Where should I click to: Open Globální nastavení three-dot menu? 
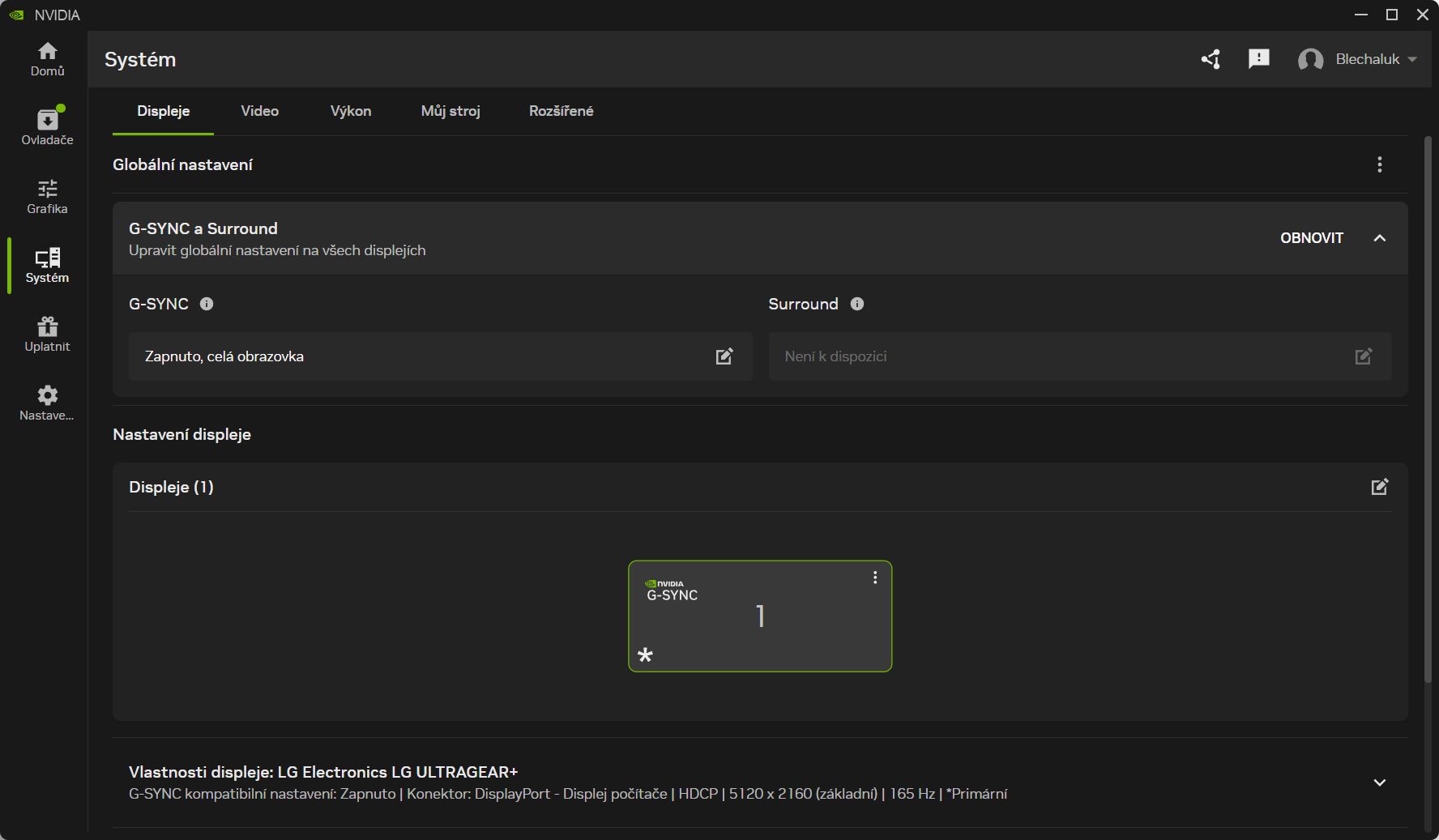pos(1379,164)
